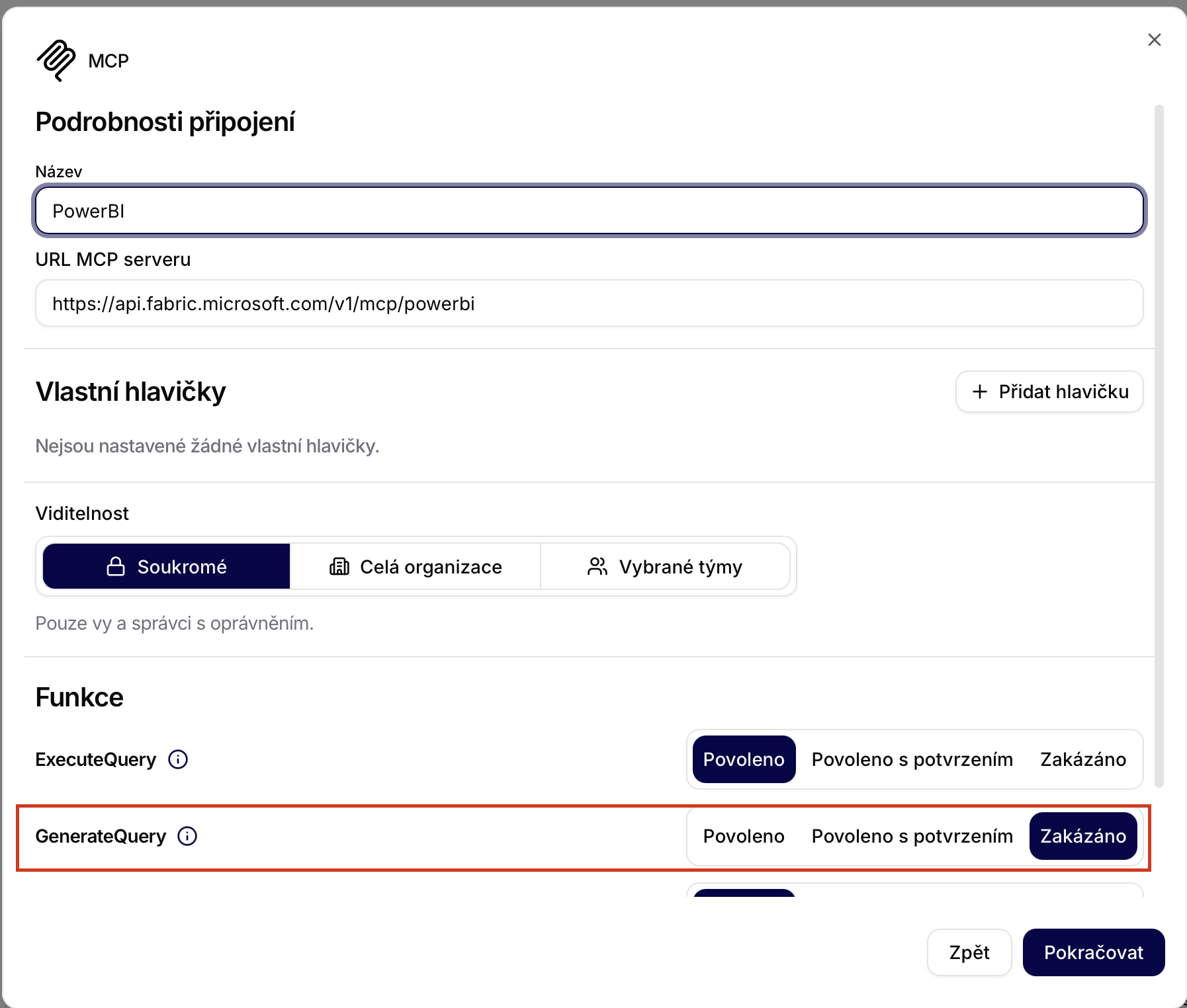
Task: Click 'Pouze vy a správci s oprávněním.' text
Action: 175,623
